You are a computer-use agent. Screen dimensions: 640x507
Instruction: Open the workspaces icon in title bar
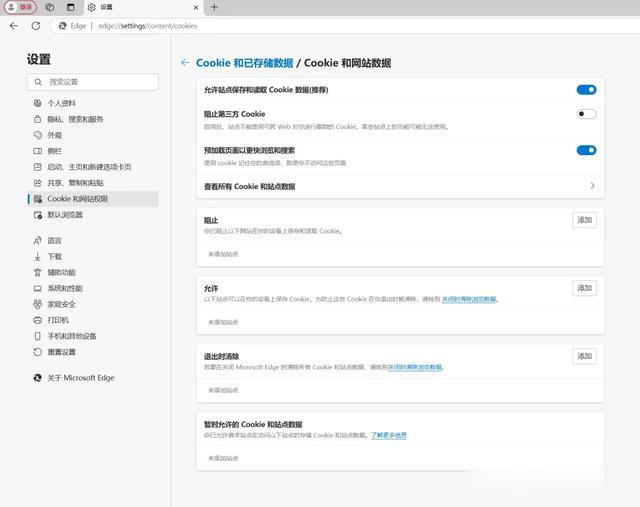point(50,7)
